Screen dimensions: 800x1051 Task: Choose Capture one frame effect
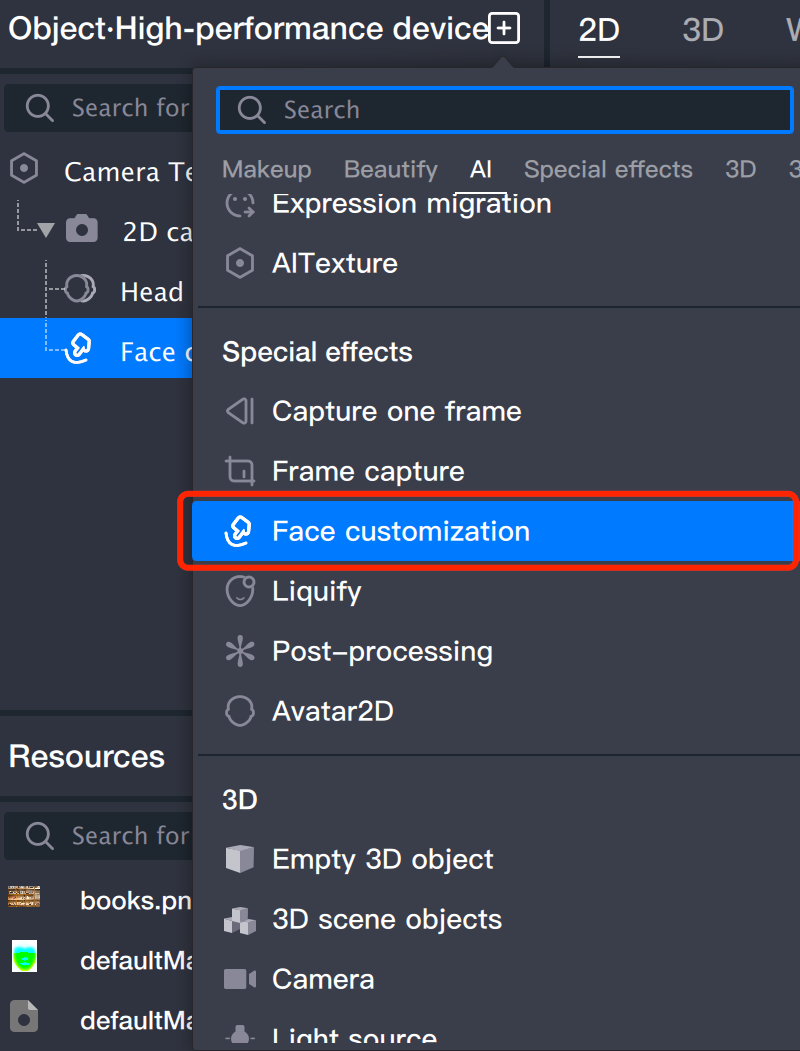tap(396, 411)
